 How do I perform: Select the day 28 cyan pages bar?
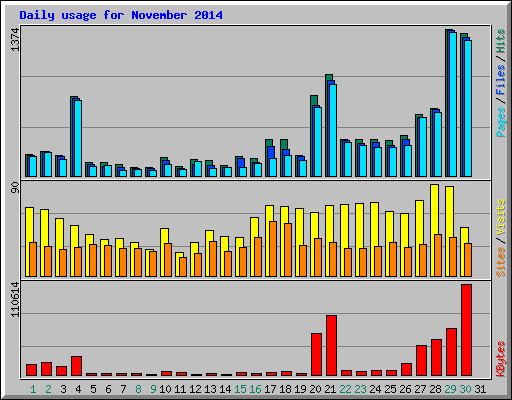[x=438, y=144]
